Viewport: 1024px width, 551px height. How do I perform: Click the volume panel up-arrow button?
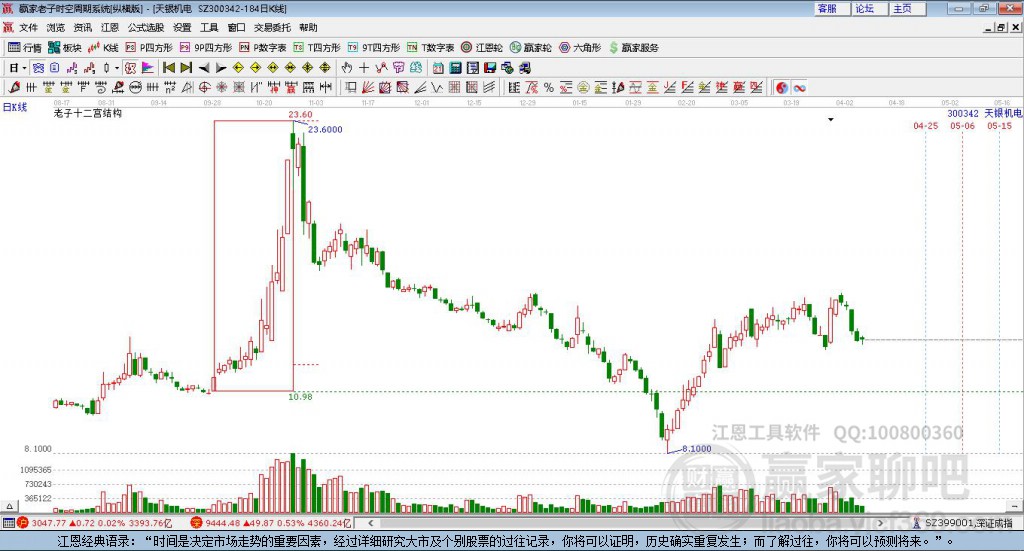[9, 506]
